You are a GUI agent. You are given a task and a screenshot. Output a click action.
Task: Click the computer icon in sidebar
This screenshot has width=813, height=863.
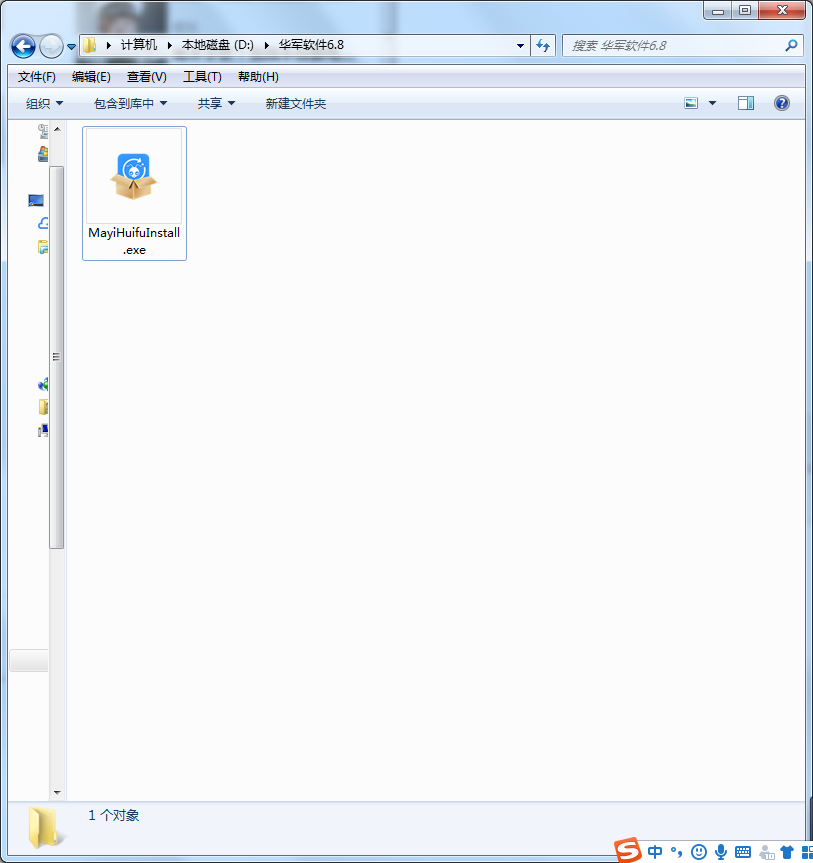[x=43, y=430]
